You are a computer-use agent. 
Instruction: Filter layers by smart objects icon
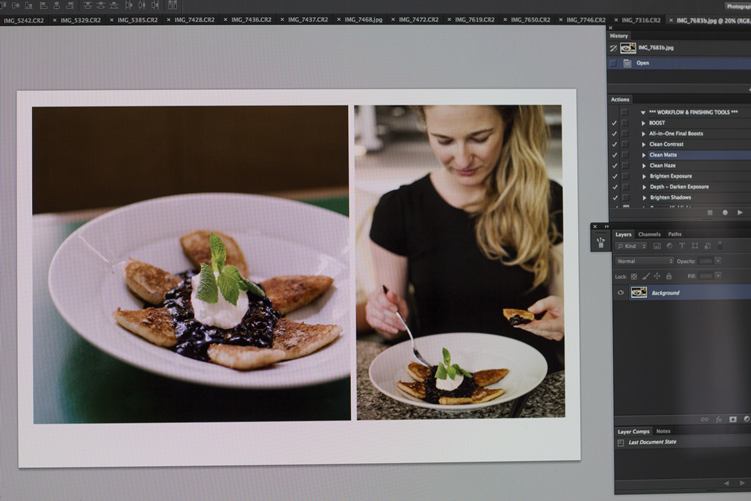[x=707, y=246]
